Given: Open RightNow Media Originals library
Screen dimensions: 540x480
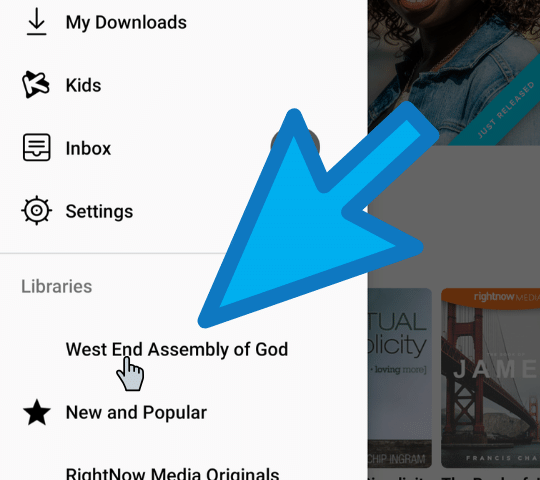Looking at the screenshot, I should coord(172,473).
